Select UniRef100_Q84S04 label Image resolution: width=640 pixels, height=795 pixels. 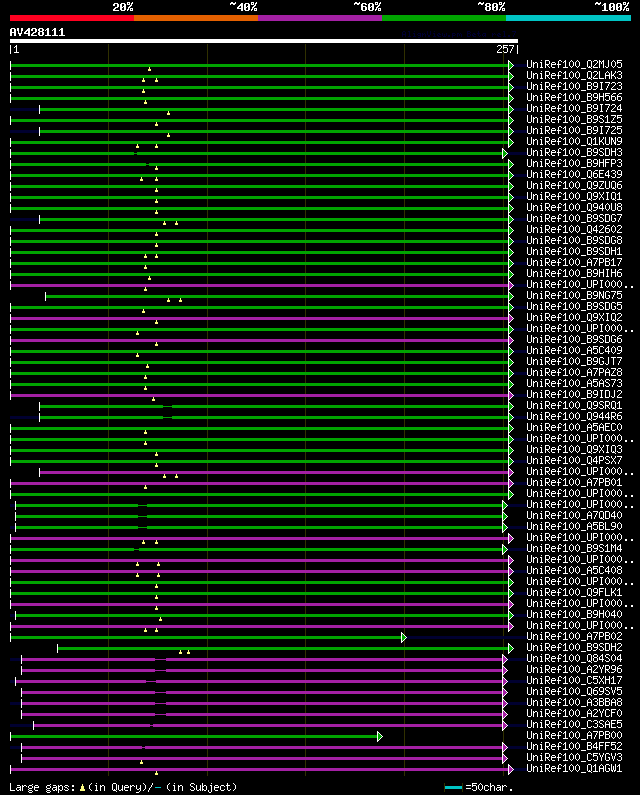(x=574, y=659)
